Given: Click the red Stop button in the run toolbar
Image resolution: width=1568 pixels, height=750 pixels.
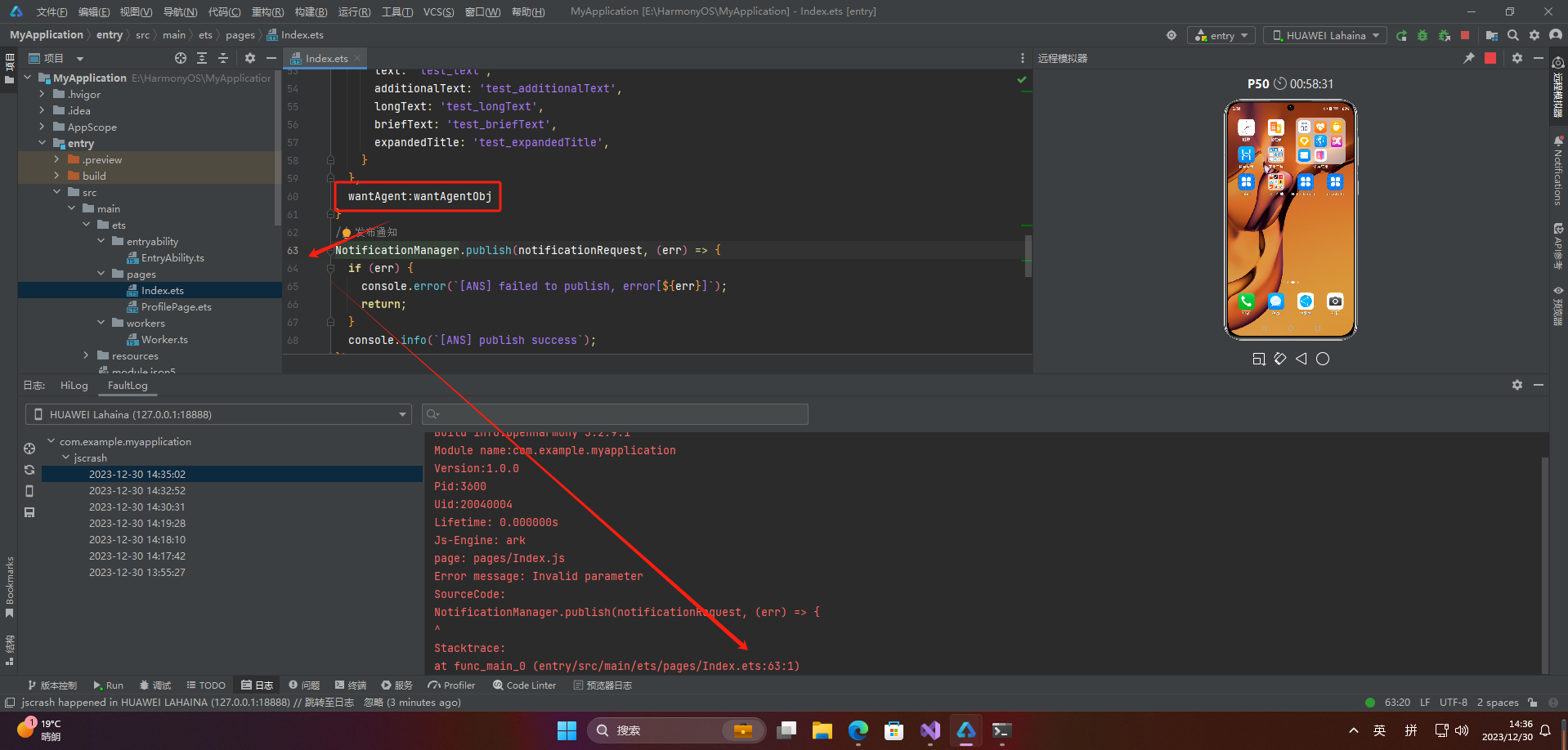Looking at the screenshot, I should tap(1465, 35).
